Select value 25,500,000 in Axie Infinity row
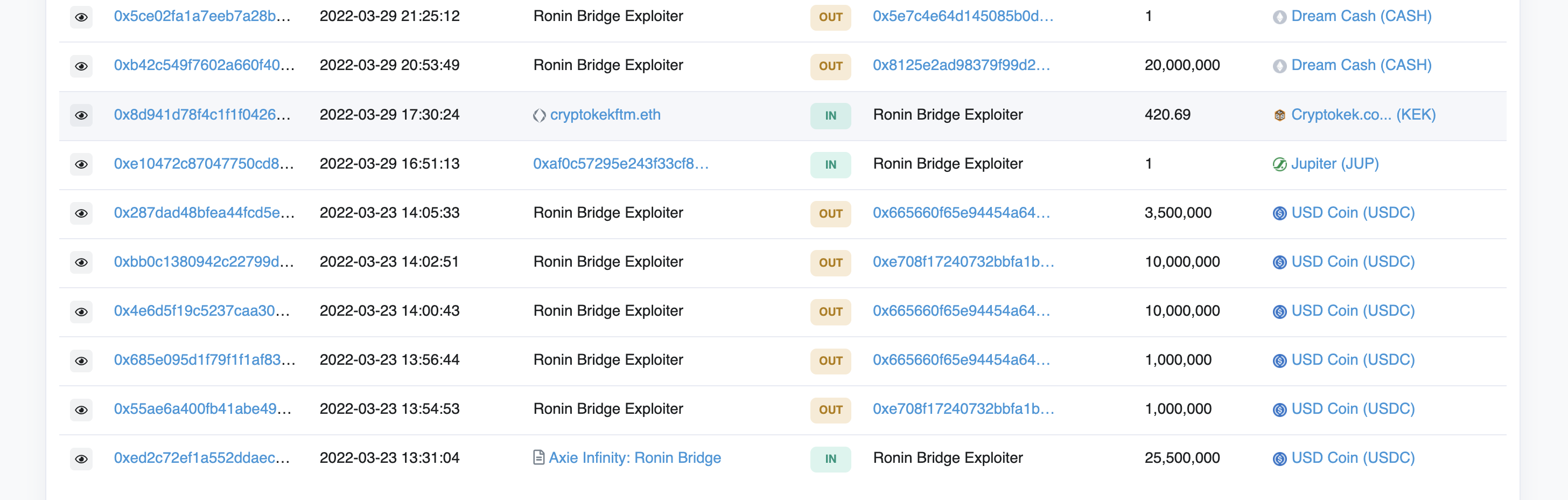The width and height of the screenshot is (1568, 500). 1182,458
